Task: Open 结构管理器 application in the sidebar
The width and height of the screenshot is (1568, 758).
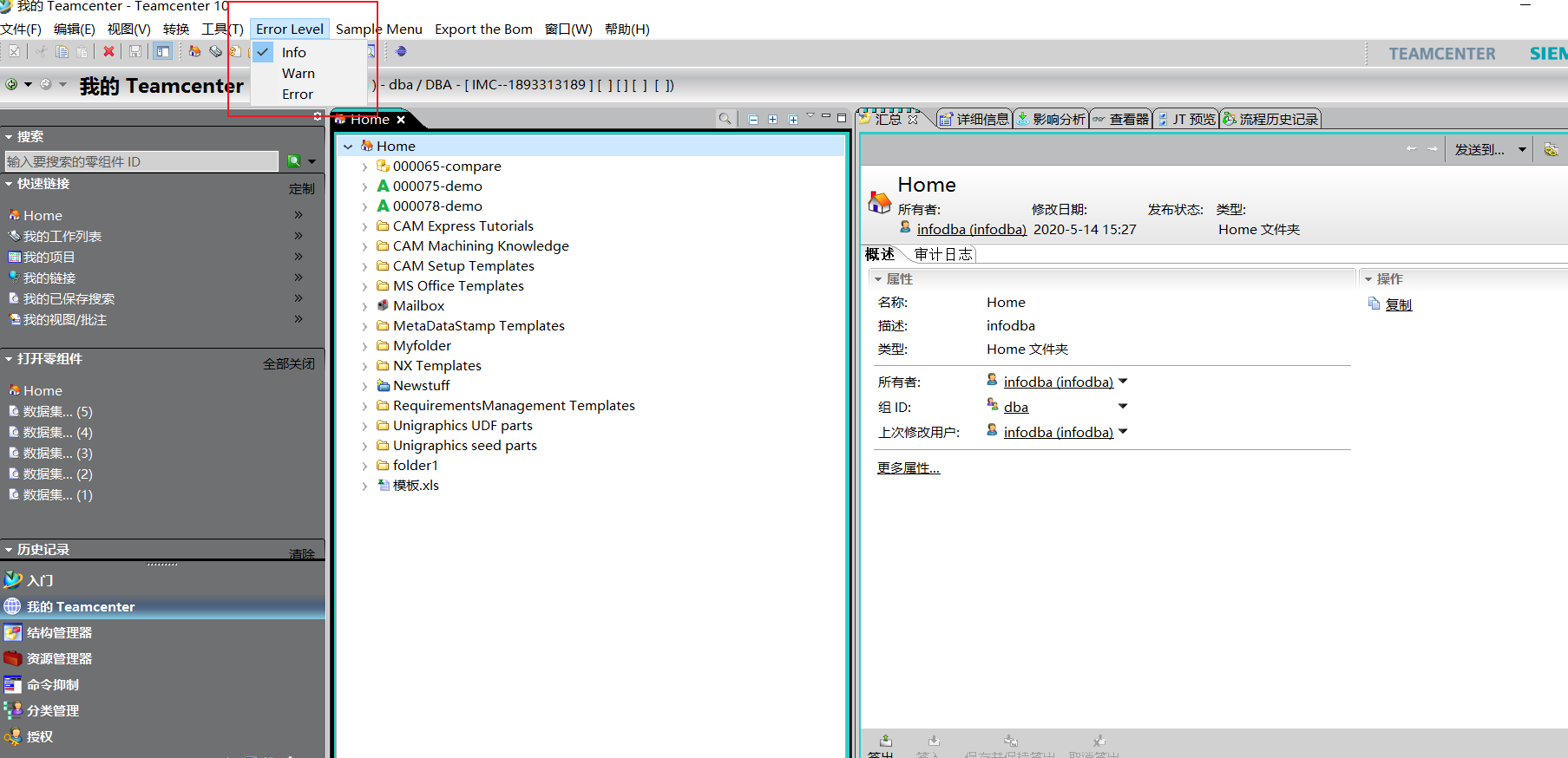Action: point(59,632)
